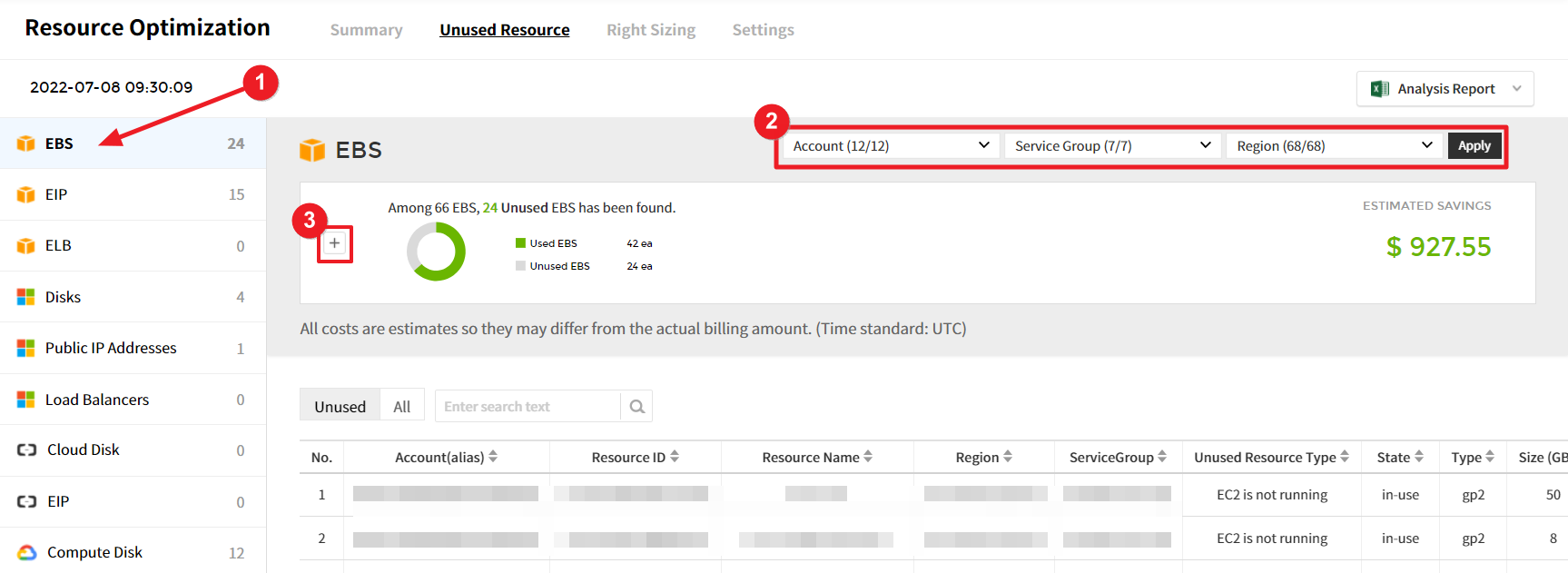This screenshot has width=1568, height=573.
Task: Open the Service Group (7/7) dropdown
Action: [1112, 146]
